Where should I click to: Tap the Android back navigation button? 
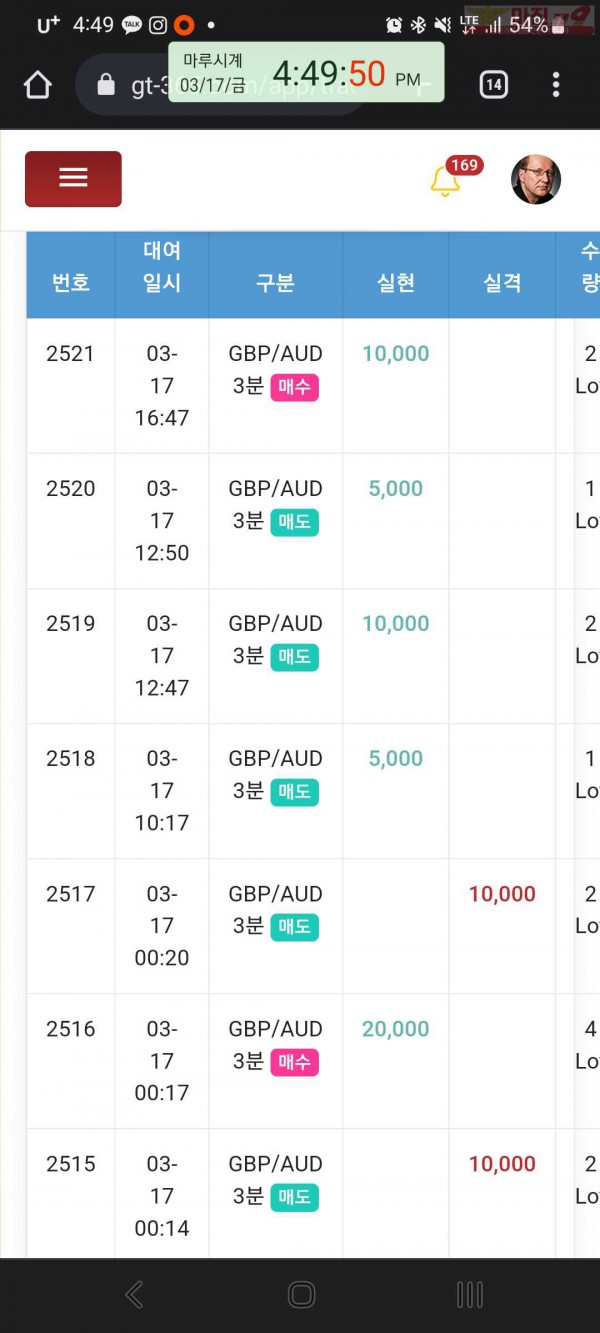(134, 1295)
